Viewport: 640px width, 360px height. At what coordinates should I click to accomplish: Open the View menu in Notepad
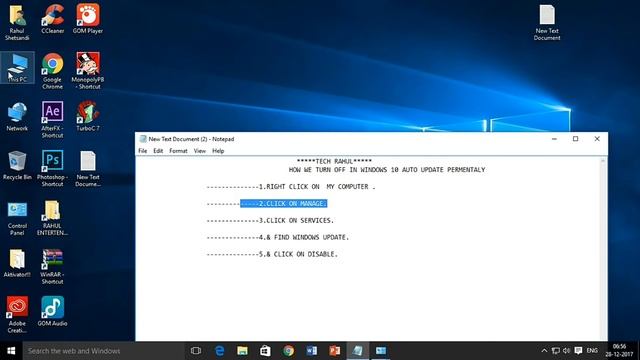click(x=200, y=151)
